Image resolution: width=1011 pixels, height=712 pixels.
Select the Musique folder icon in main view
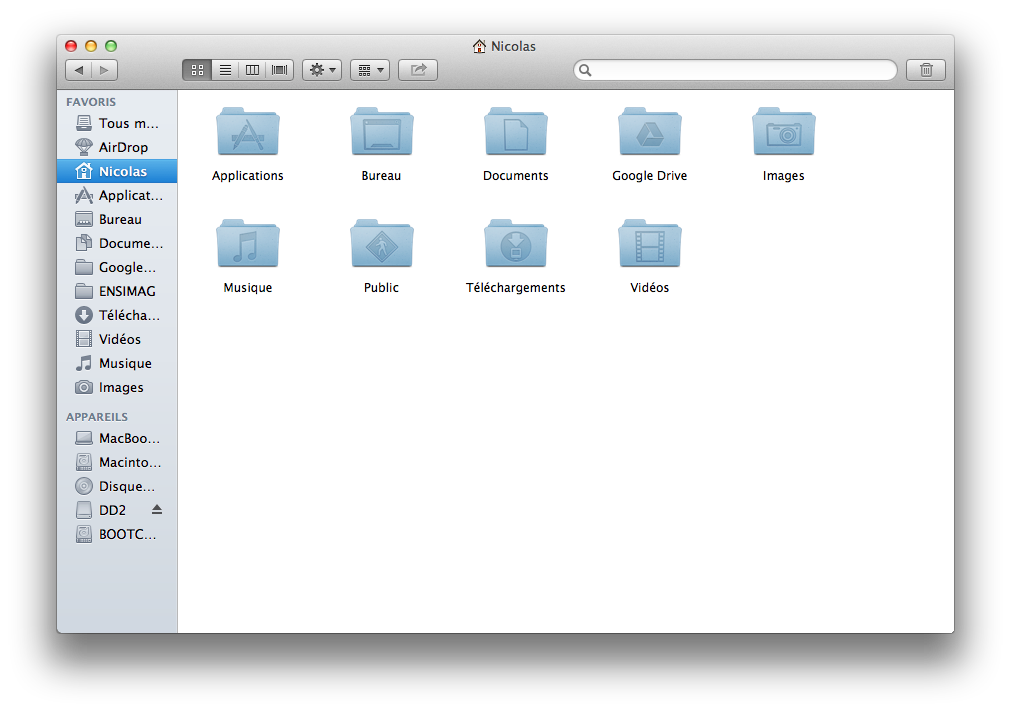pyautogui.click(x=247, y=245)
